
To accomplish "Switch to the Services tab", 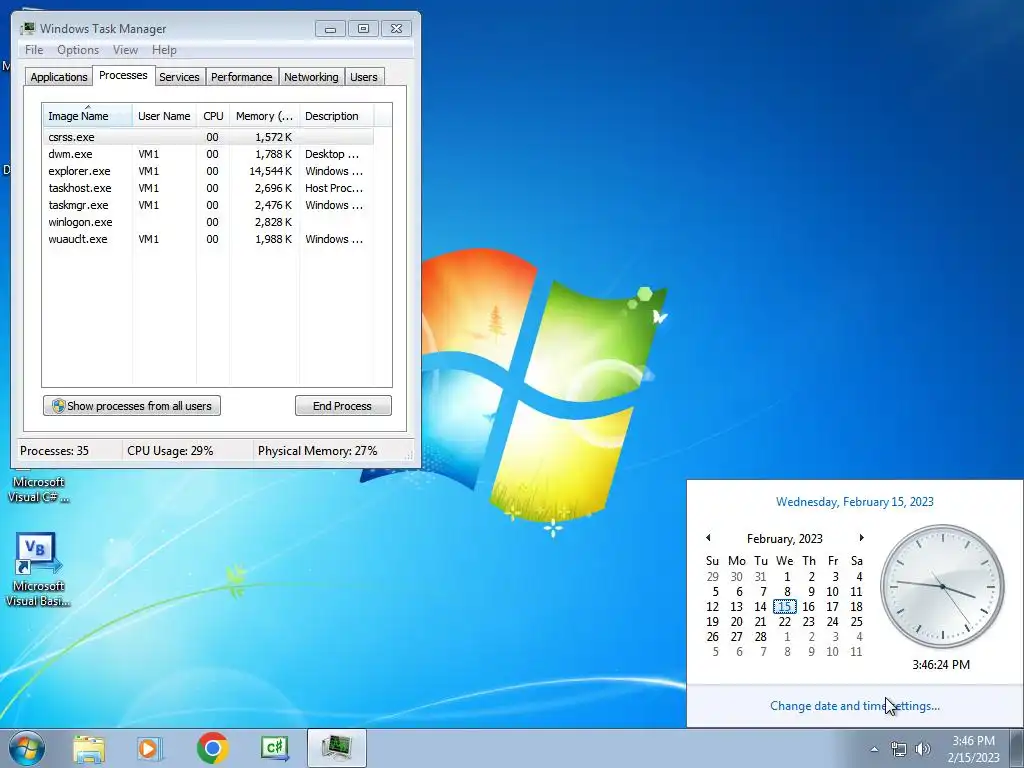I will (179, 77).
